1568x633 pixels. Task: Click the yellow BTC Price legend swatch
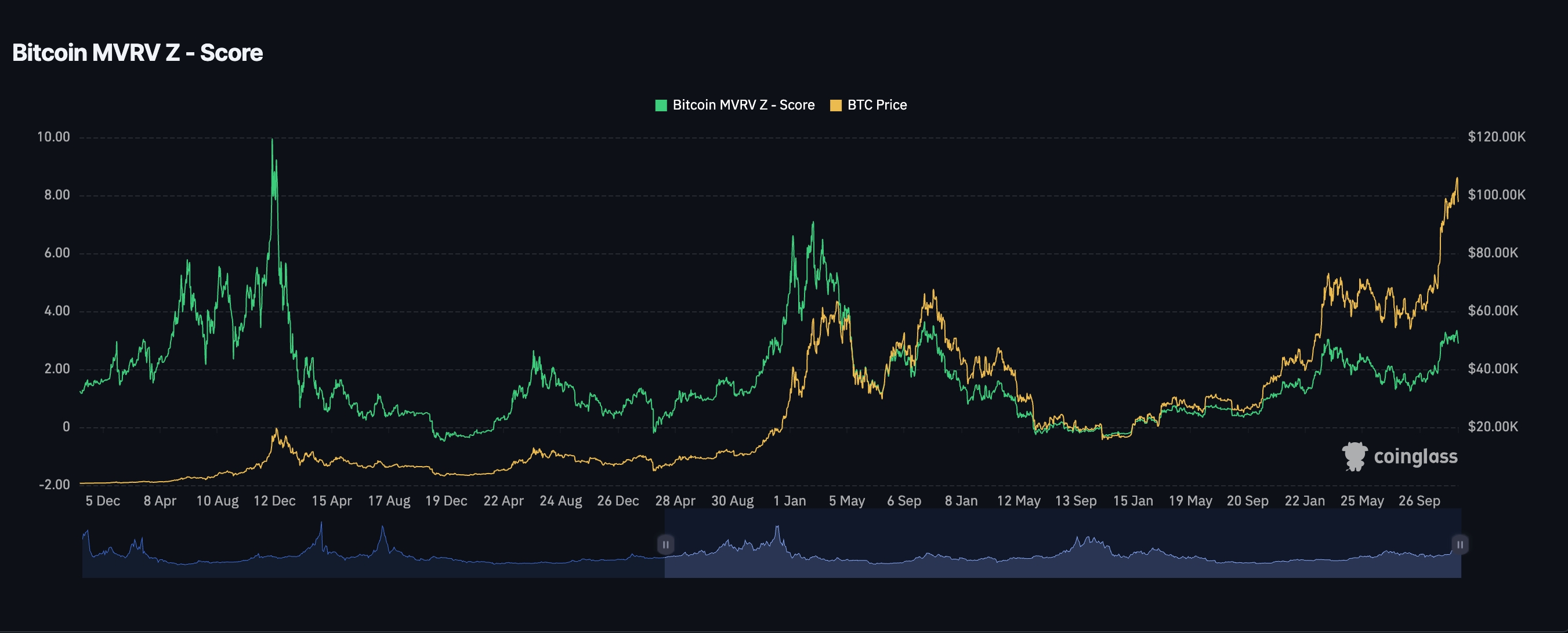836,105
